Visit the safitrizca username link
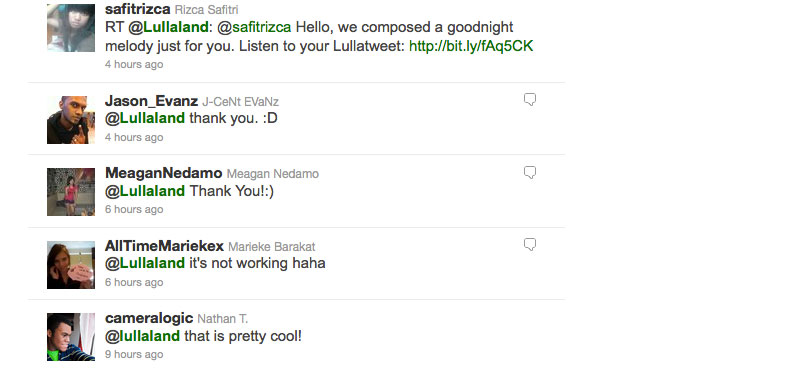This screenshot has width=800, height=368. [x=137, y=9]
